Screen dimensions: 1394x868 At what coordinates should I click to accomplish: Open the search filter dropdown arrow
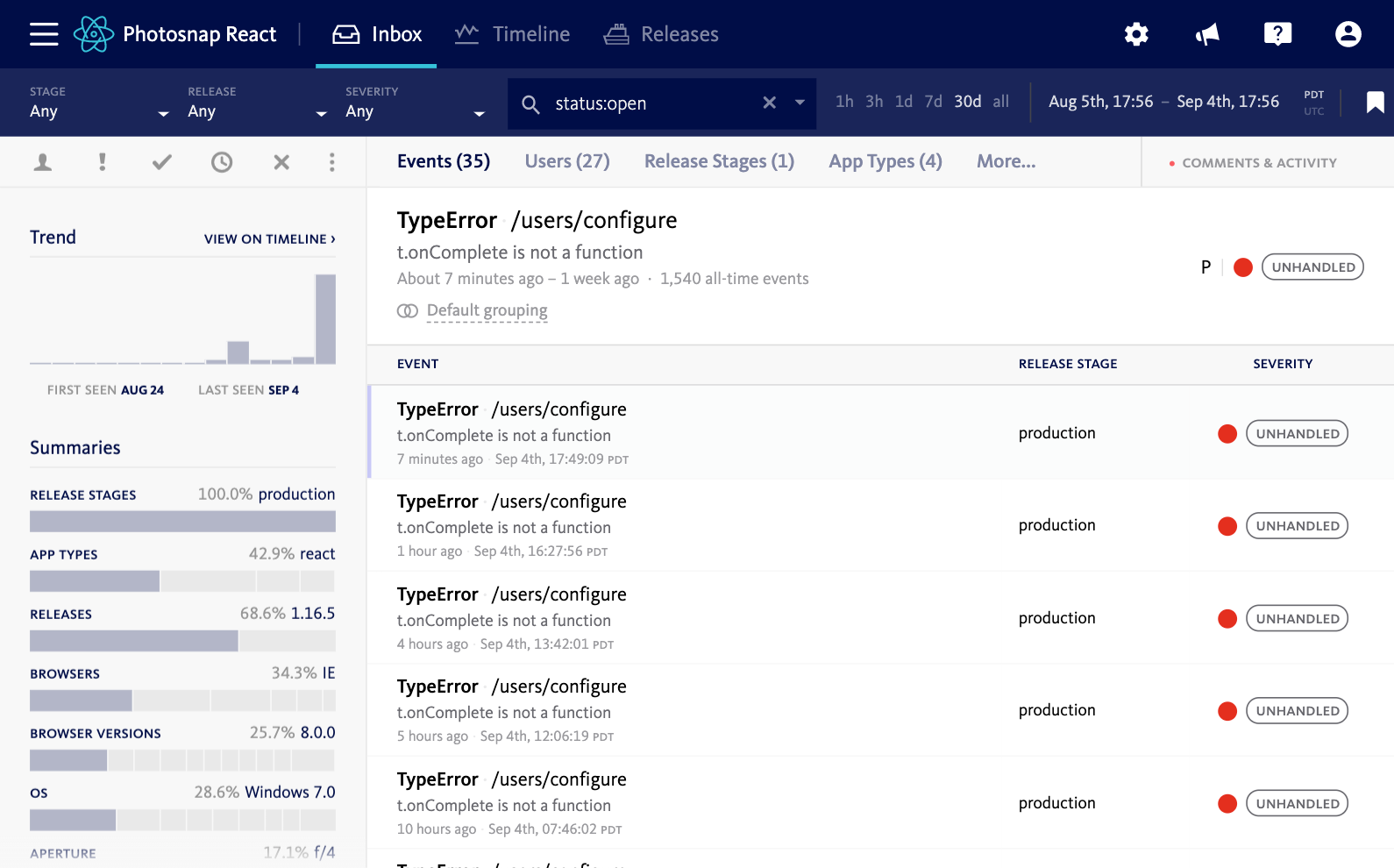point(800,103)
